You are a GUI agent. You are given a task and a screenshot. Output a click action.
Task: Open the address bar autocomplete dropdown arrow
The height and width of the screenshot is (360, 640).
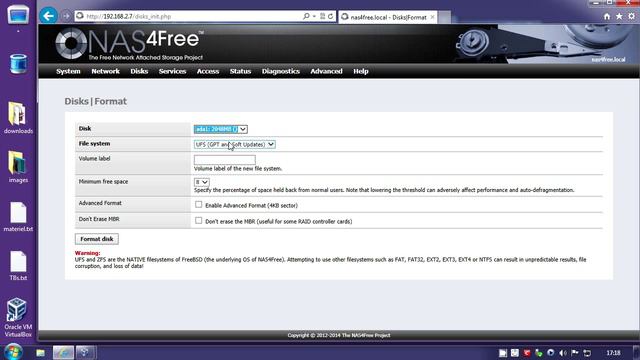[314, 16]
